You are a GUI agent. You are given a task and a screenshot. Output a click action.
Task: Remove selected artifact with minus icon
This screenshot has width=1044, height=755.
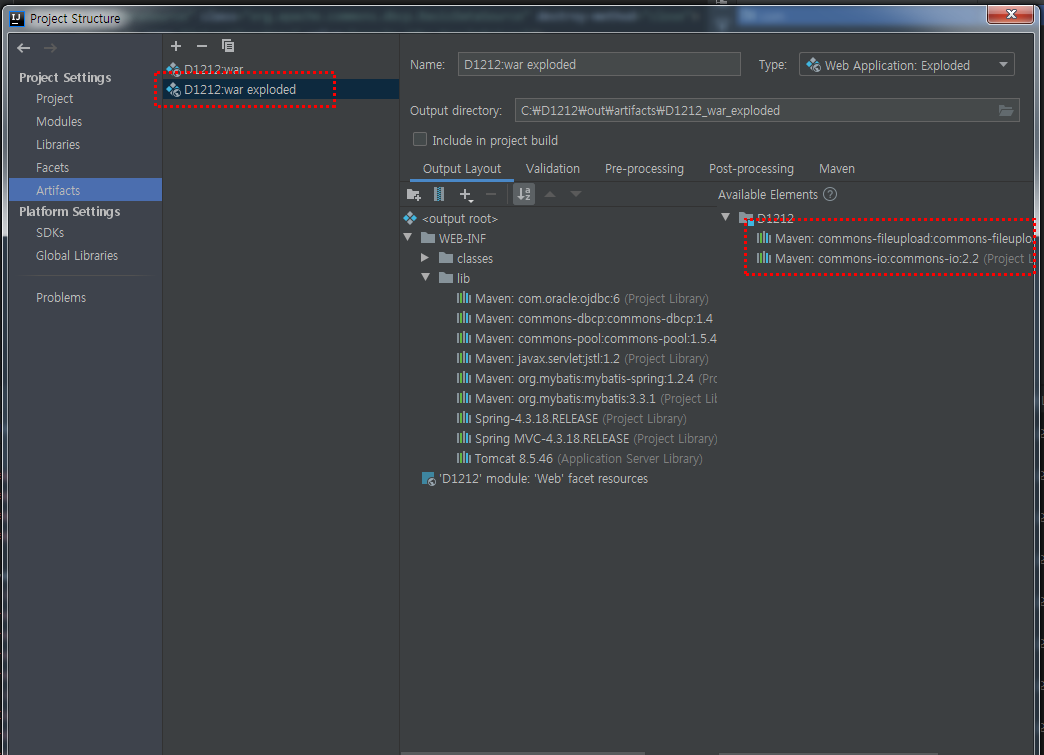[x=202, y=46]
